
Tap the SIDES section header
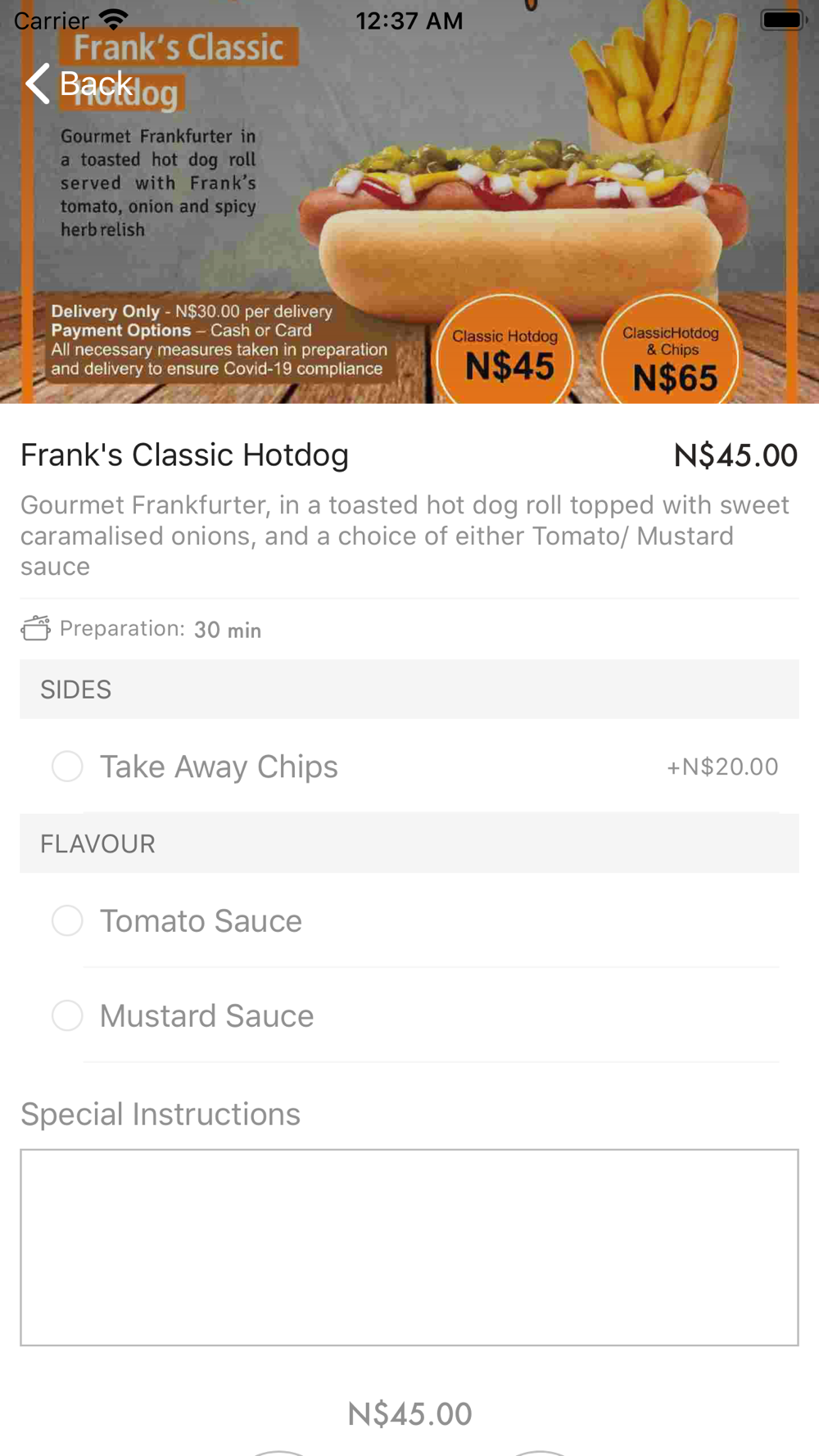tap(409, 690)
